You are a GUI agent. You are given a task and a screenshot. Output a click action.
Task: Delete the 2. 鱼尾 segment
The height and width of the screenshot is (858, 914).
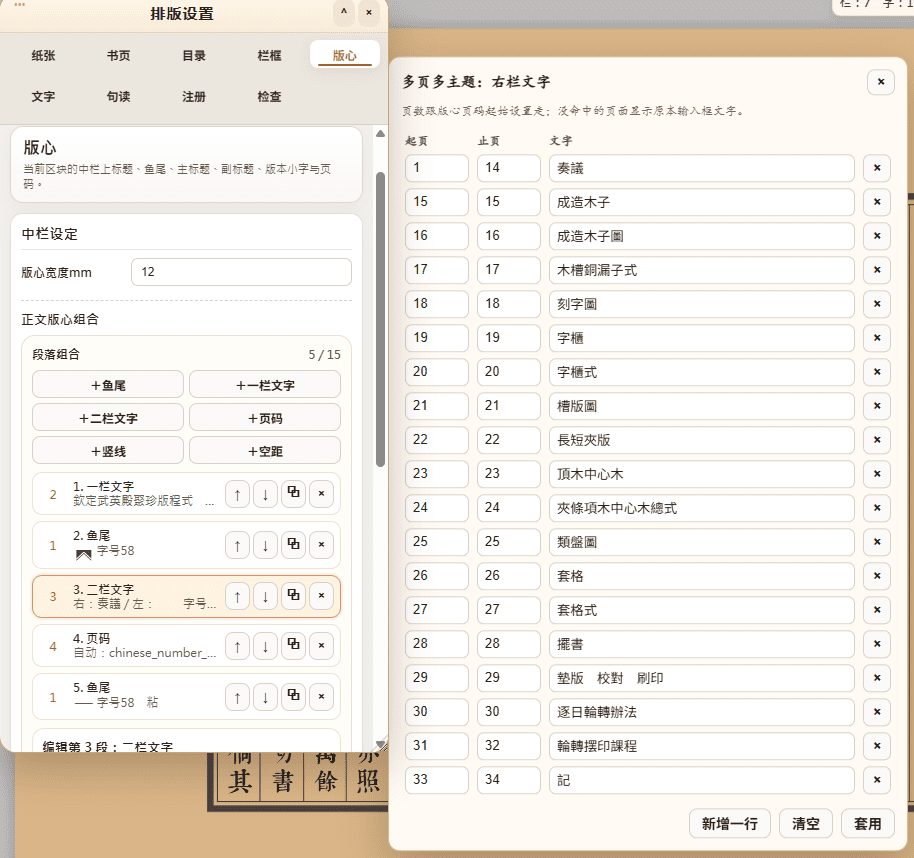[x=321, y=545]
